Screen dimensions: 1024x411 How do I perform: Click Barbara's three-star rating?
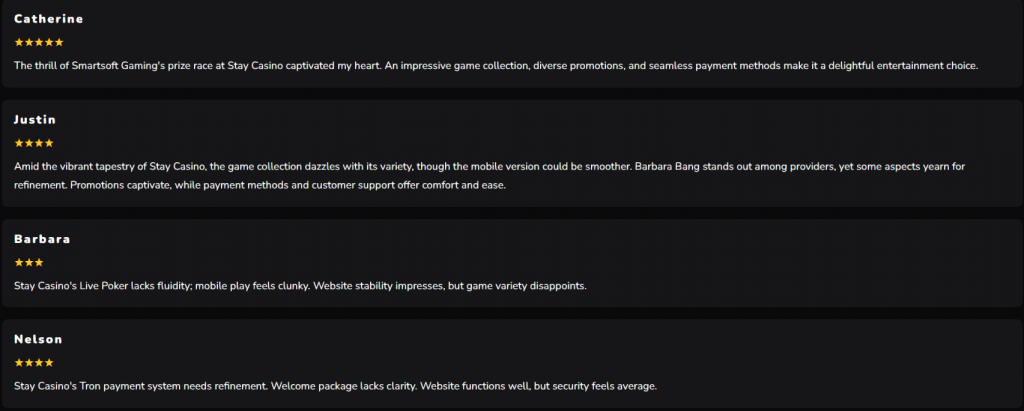(29, 263)
